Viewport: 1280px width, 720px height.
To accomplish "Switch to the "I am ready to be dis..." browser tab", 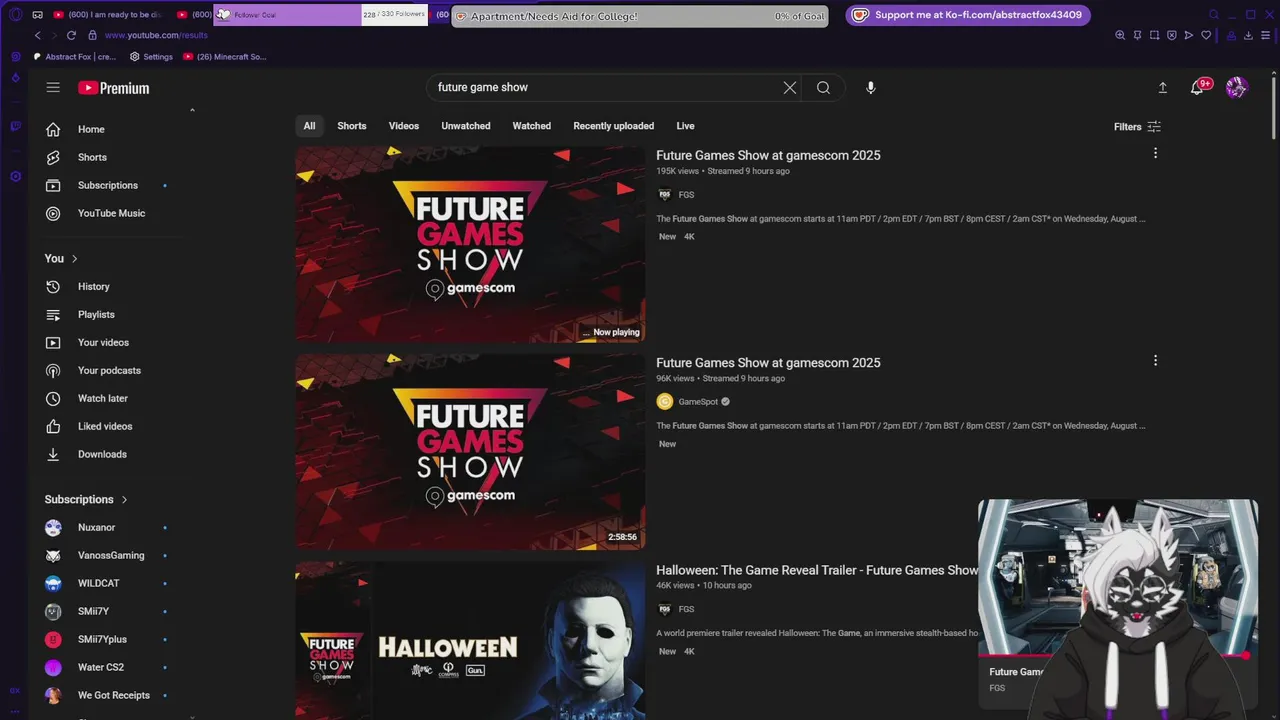I will click(x=108, y=15).
